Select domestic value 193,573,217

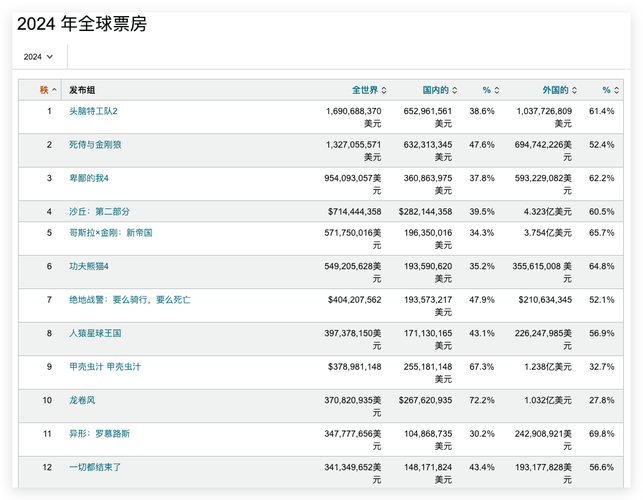428,300
